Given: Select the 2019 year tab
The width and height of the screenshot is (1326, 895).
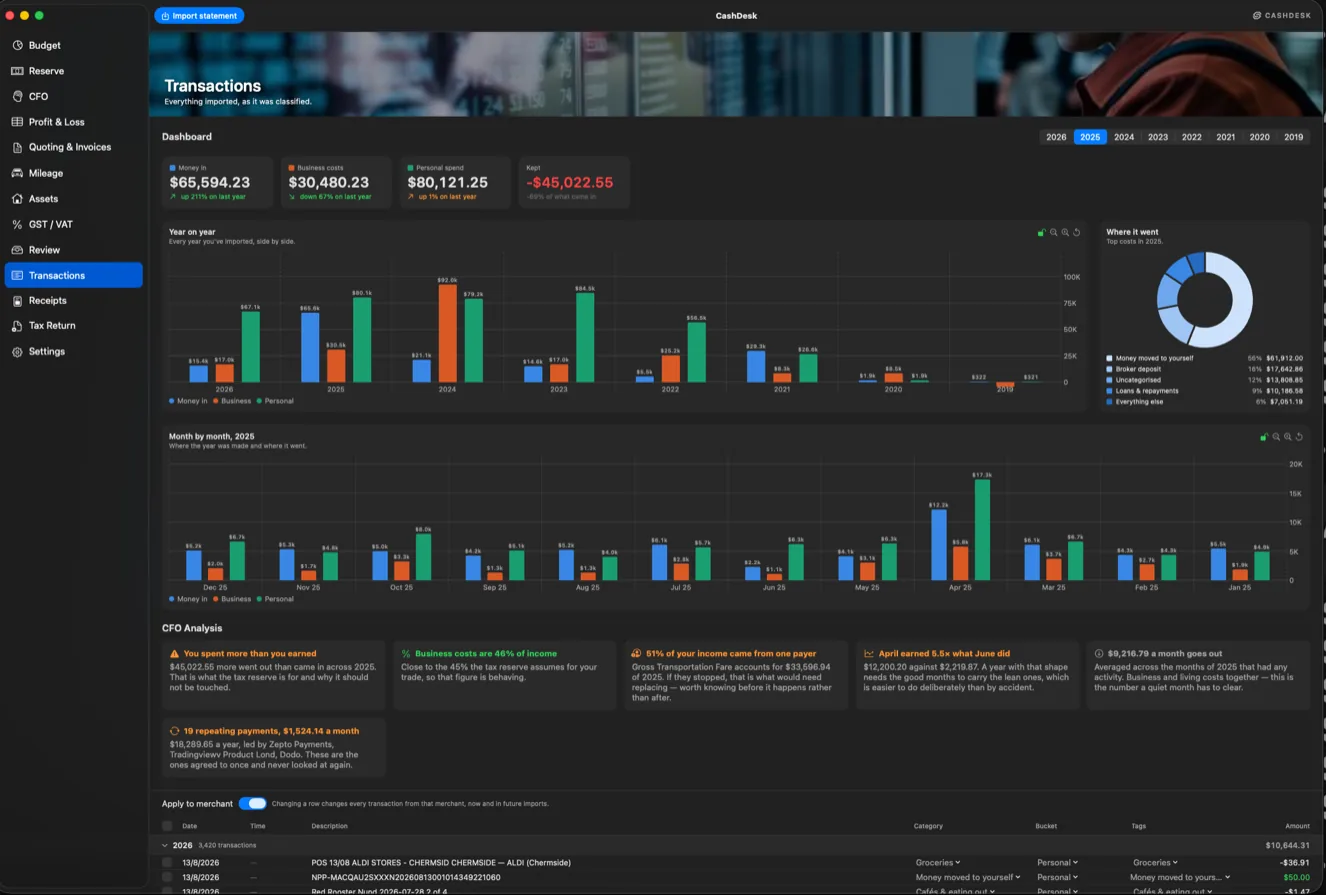Looking at the screenshot, I should 1293,137.
